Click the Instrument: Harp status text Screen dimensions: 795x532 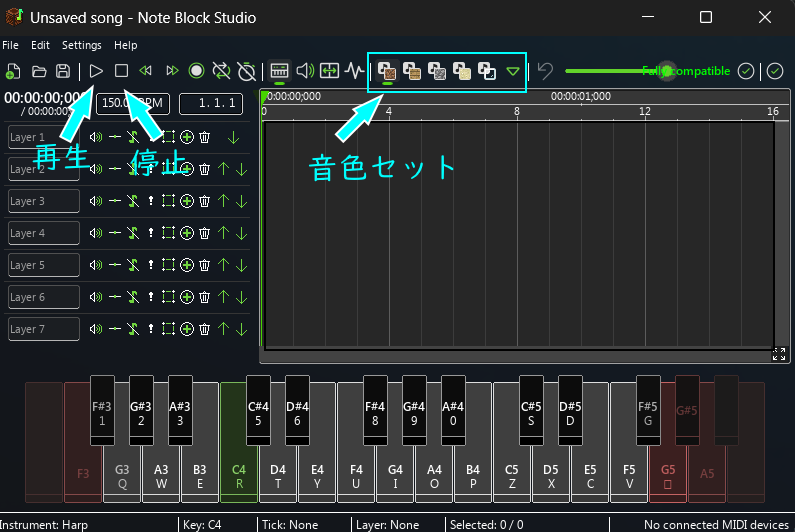[44, 525]
